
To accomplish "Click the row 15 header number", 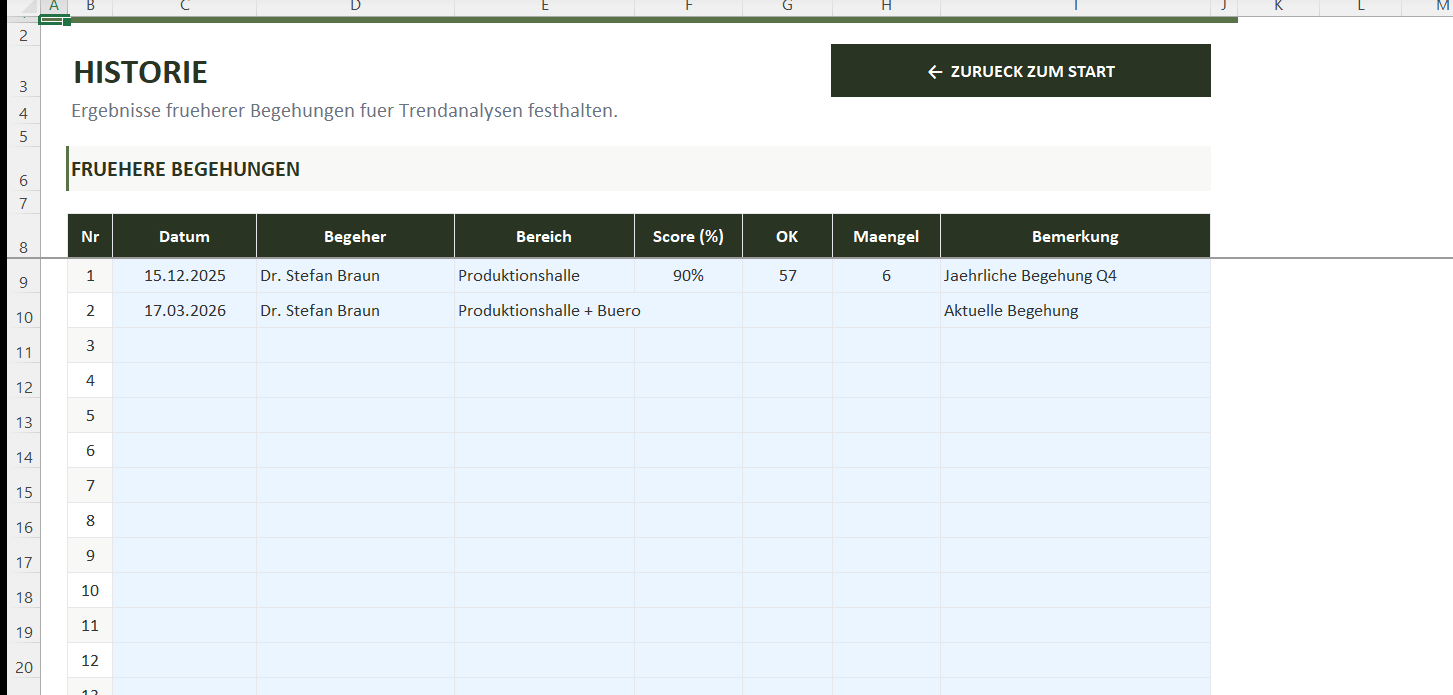I will [22, 492].
